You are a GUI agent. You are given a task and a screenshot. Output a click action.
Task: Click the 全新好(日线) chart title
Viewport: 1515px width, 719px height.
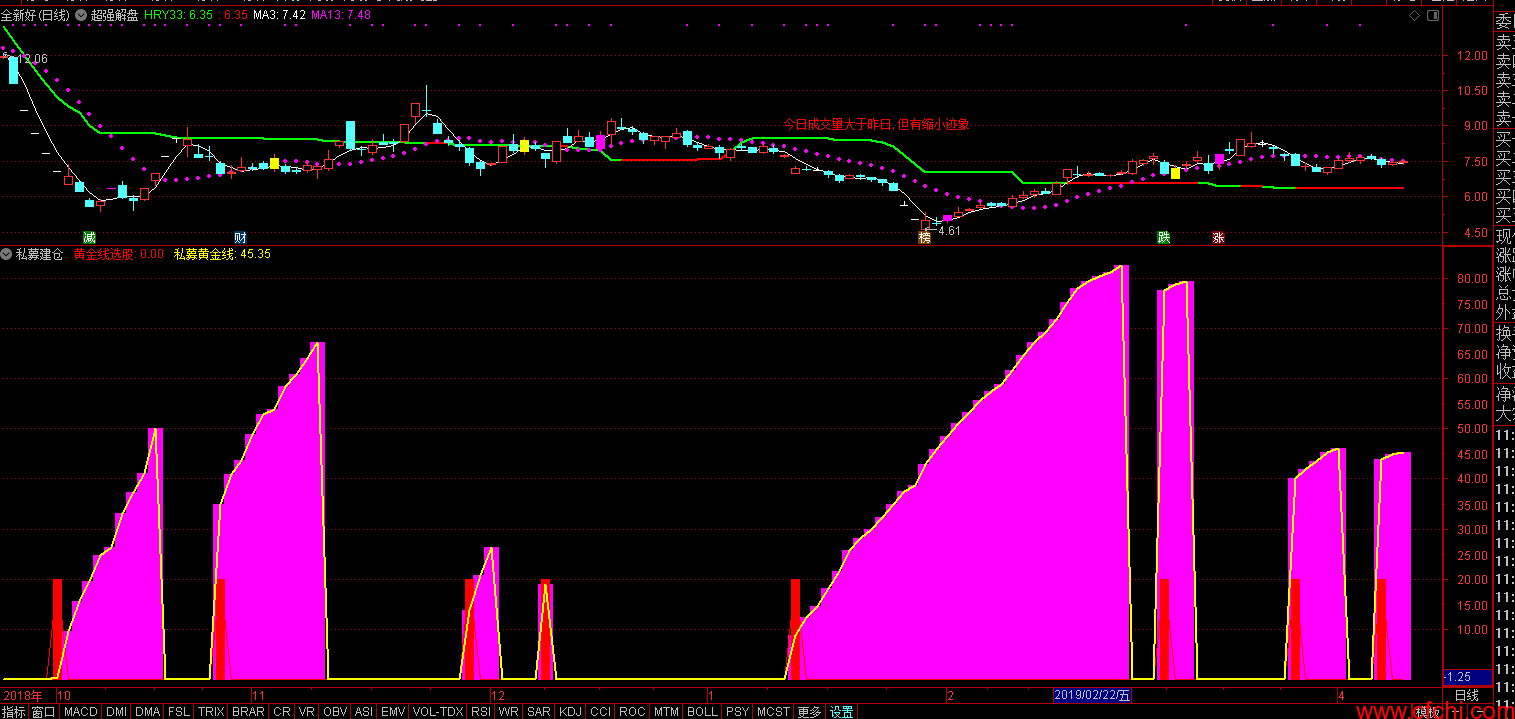point(37,16)
